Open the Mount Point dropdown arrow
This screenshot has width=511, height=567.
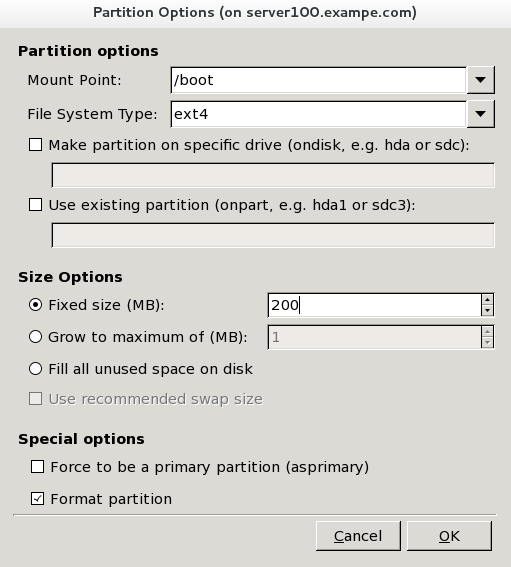[x=480, y=80]
